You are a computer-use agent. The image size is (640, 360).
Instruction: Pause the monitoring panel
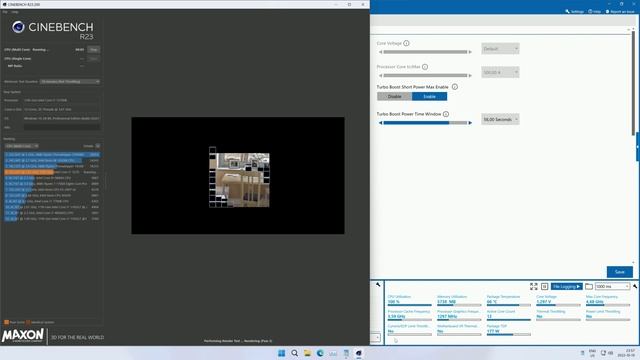(544, 287)
